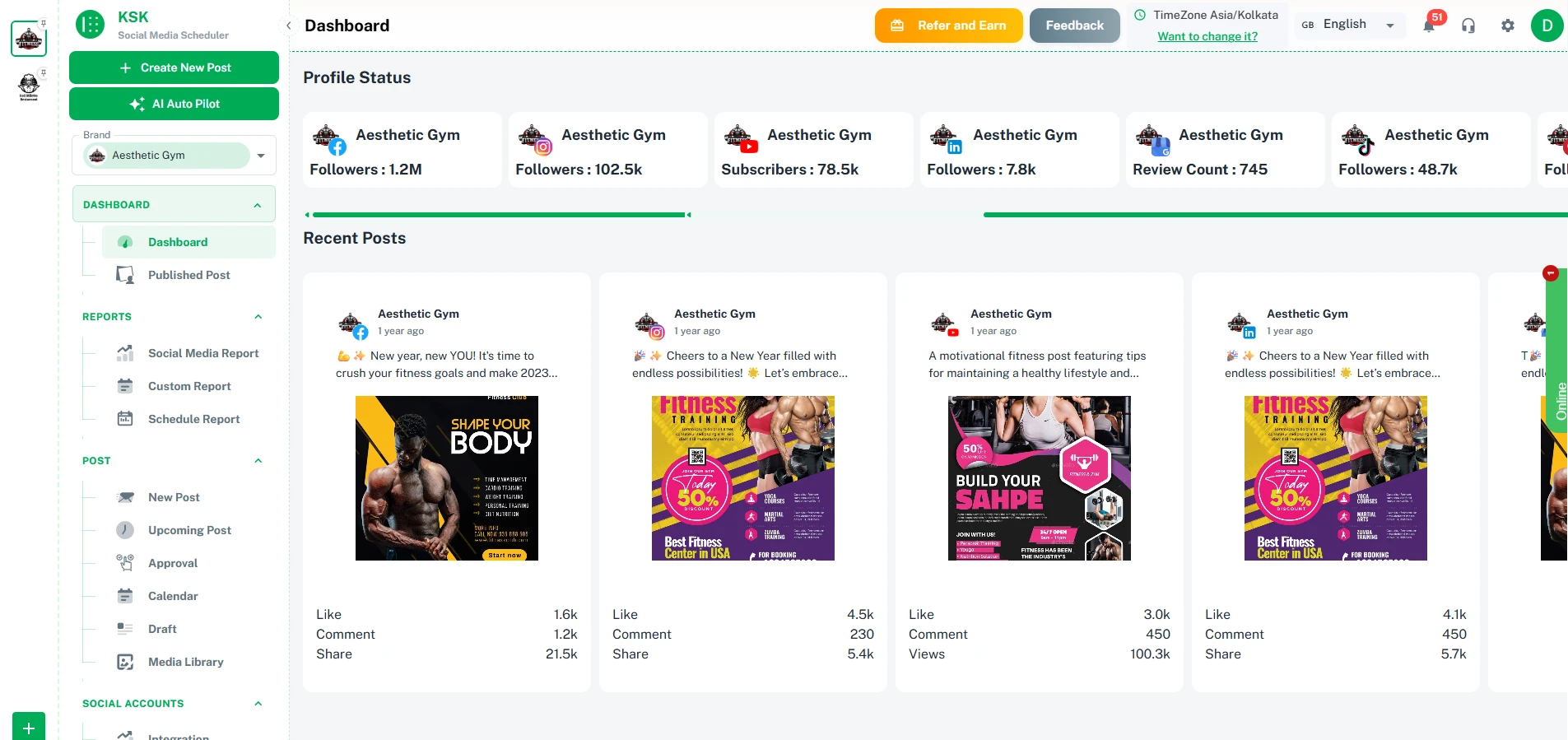Image resolution: width=1568 pixels, height=740 pixels.
Task: Open the Aesthetic Gym brand dropdown
Action: (261, 156)
